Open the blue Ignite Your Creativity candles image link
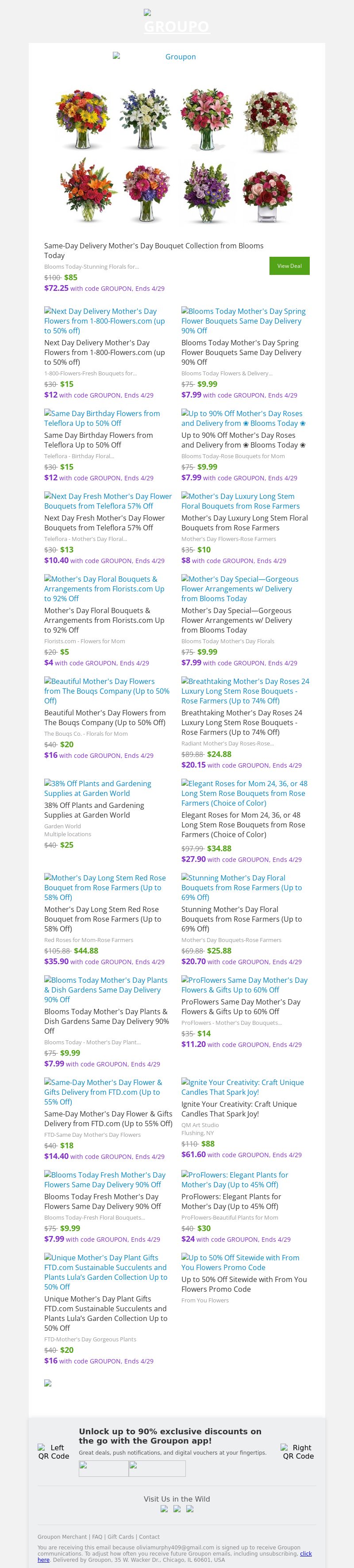 pyautogui.click(x=242, y=1087)
